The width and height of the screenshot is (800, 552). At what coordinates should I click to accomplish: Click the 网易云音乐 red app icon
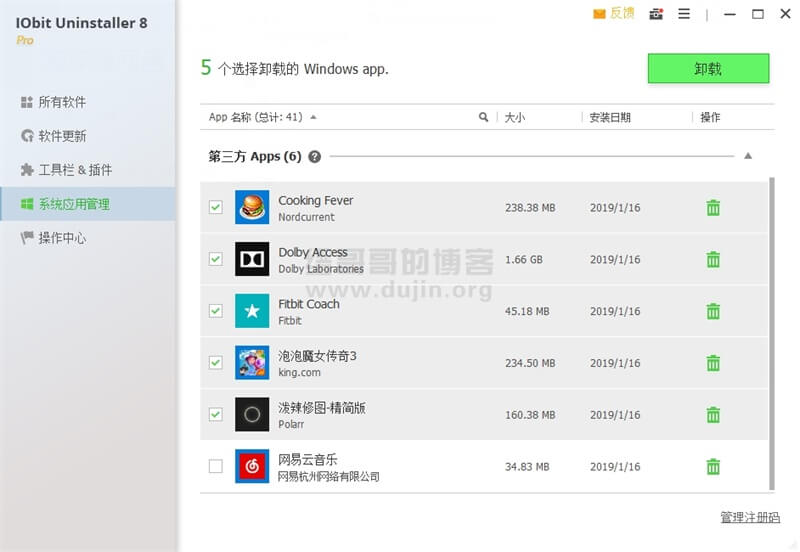252,466
